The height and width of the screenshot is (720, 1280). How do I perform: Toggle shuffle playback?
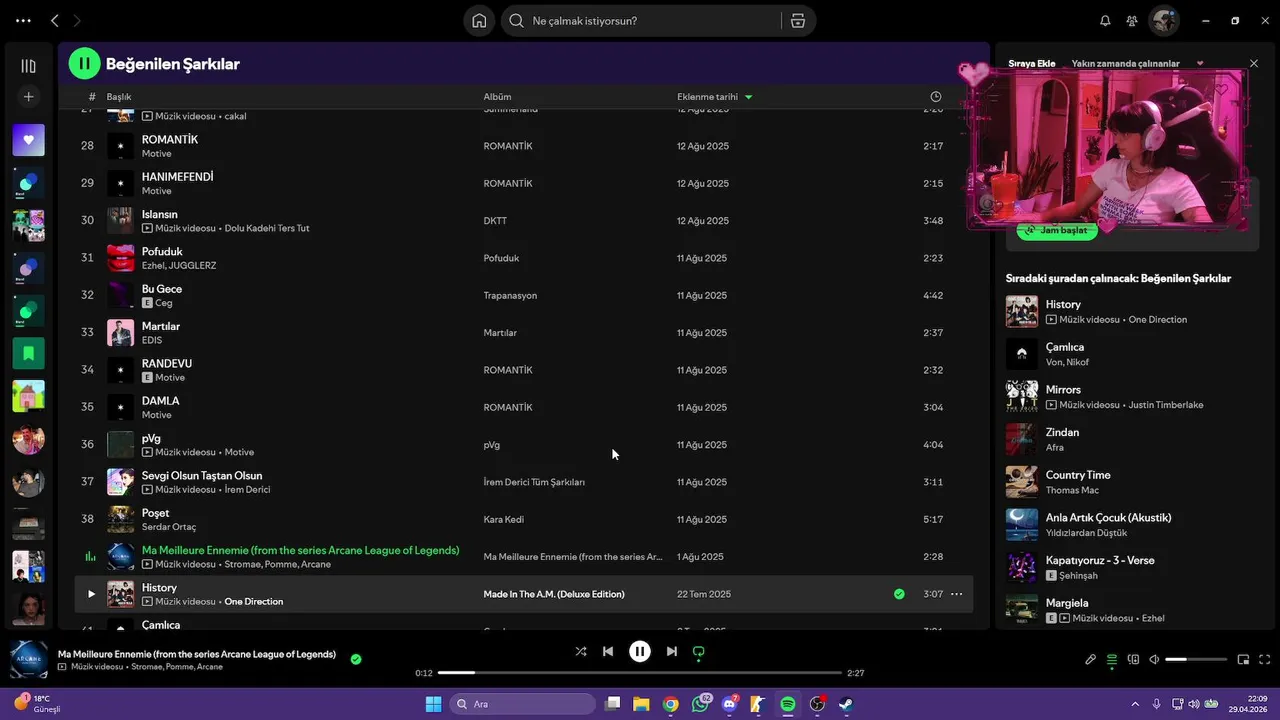point(581,651)
